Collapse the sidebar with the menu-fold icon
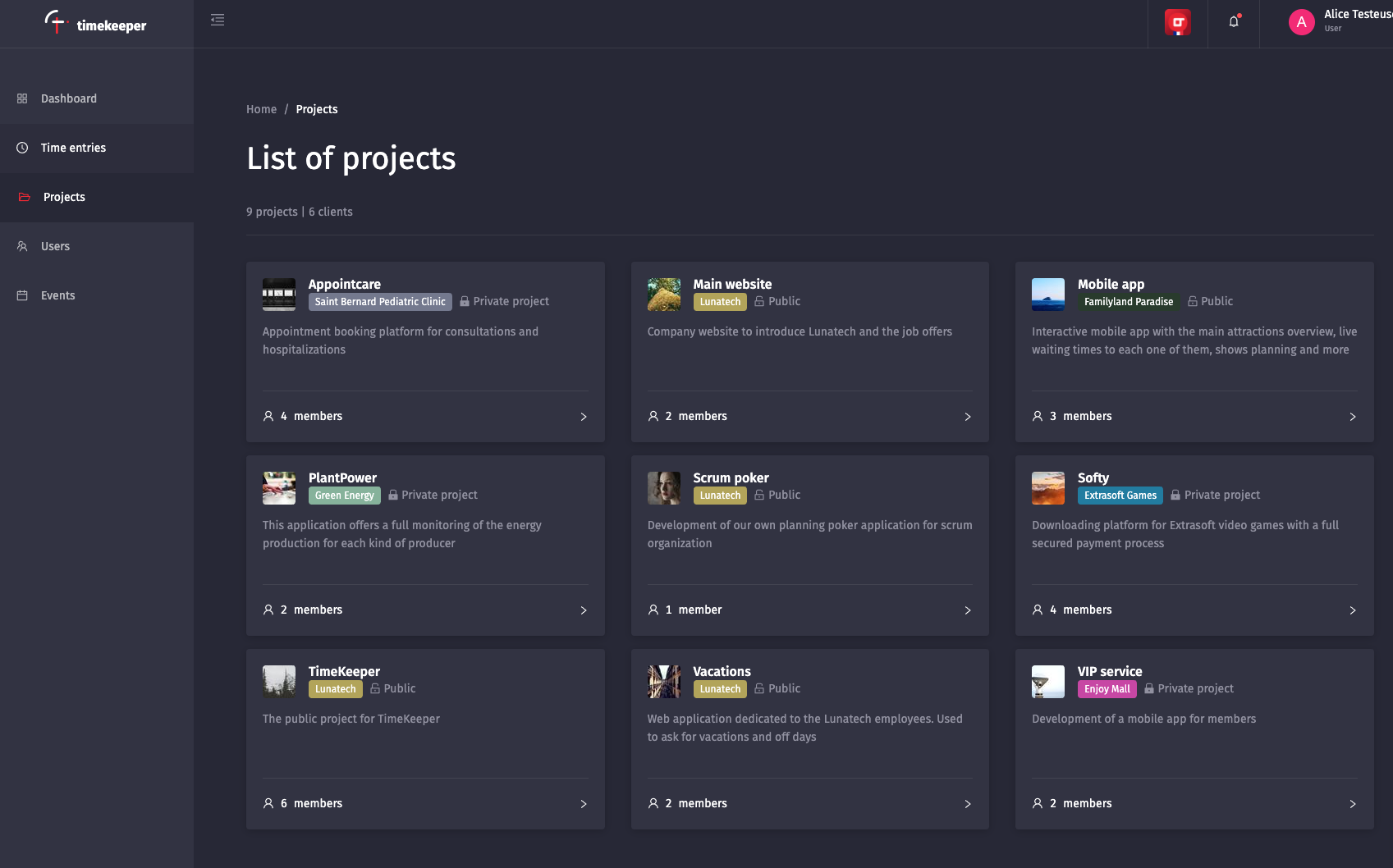 click(x=218, y=20)
